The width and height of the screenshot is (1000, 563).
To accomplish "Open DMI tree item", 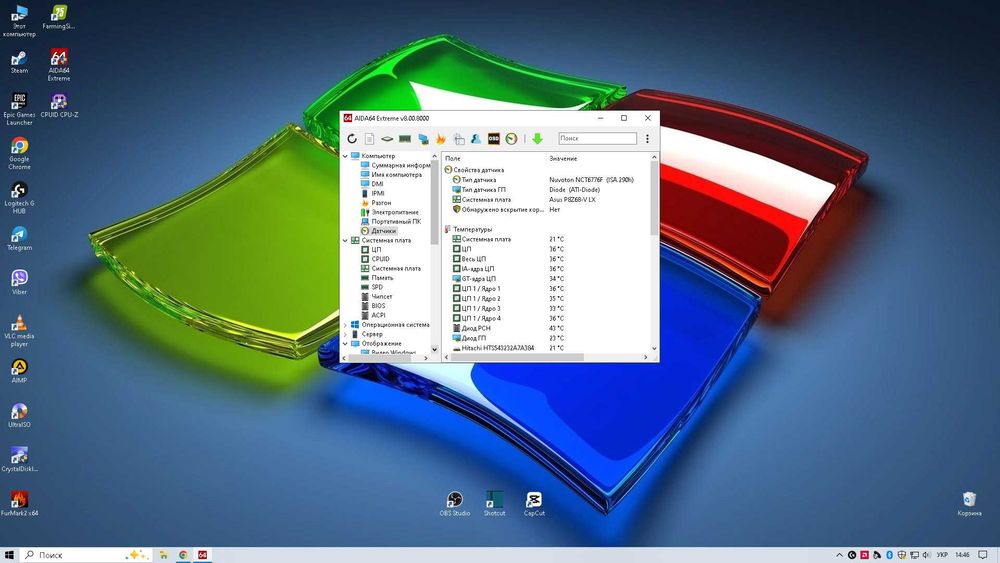I will click(372, 184).
